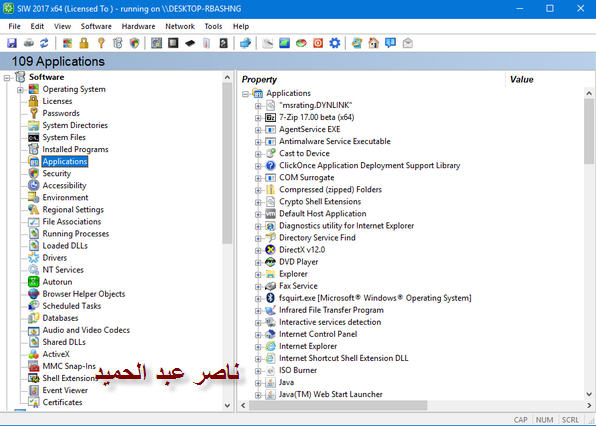Click the Drivers star icon in the tree
596x427 pixels.
[x=34, y=258]
